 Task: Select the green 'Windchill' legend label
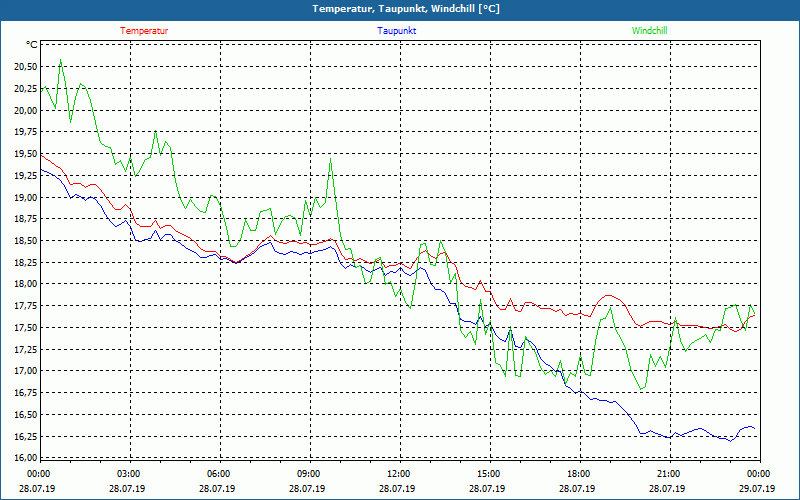point(649,31)
